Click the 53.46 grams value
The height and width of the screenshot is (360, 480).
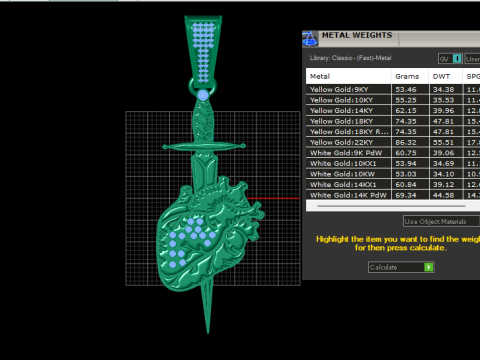tap(406, 89)
